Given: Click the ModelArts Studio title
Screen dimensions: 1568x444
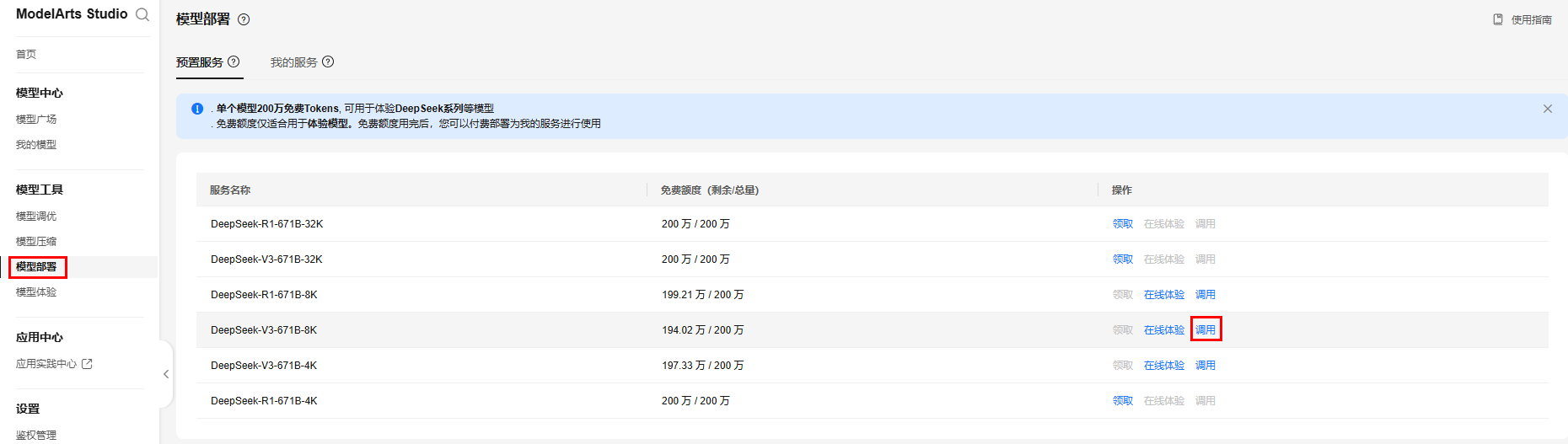Looking at the screenshot, I should coord(72,14).
